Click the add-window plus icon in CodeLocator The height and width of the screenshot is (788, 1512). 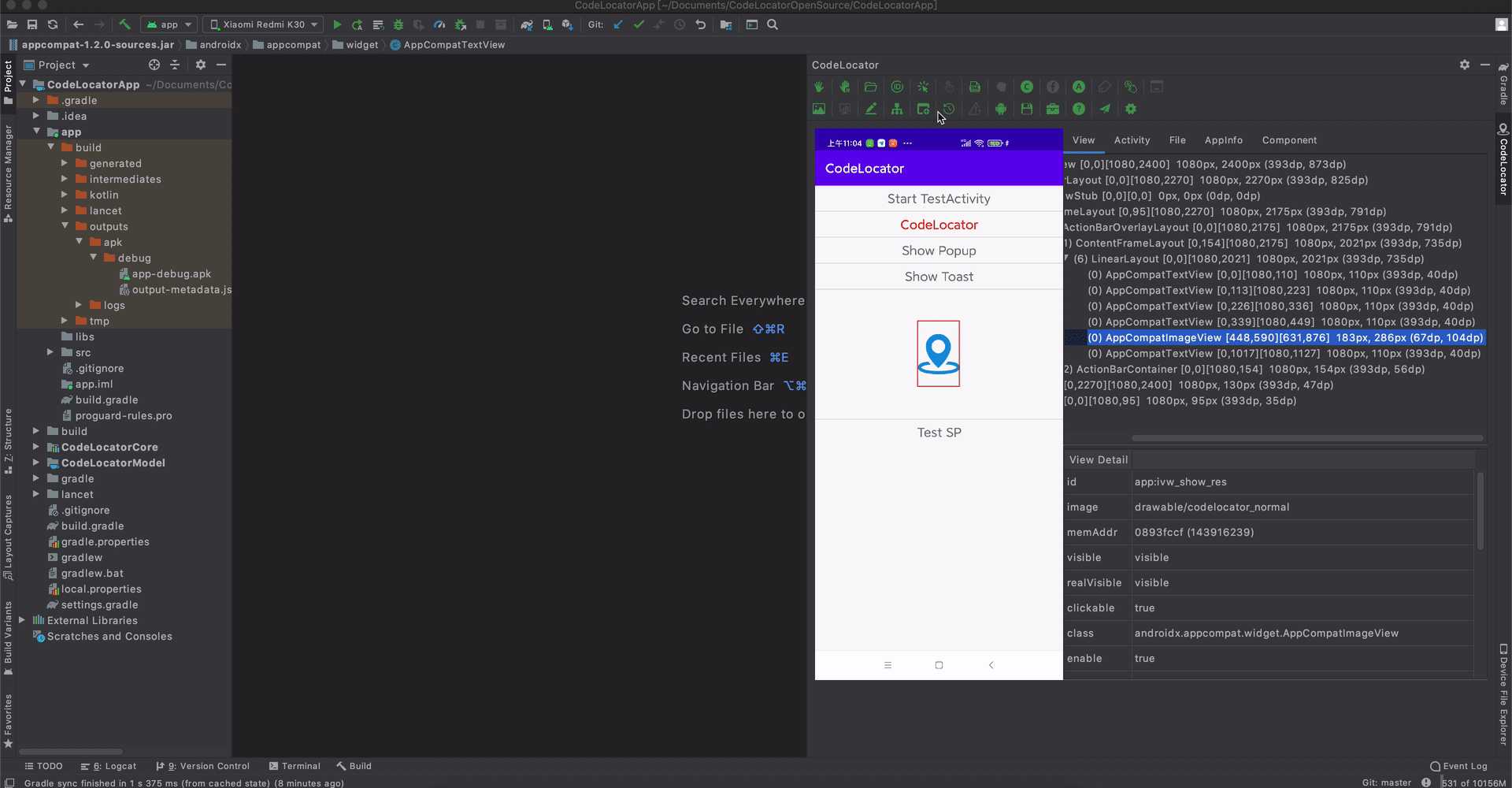click(x=923, y=110)
